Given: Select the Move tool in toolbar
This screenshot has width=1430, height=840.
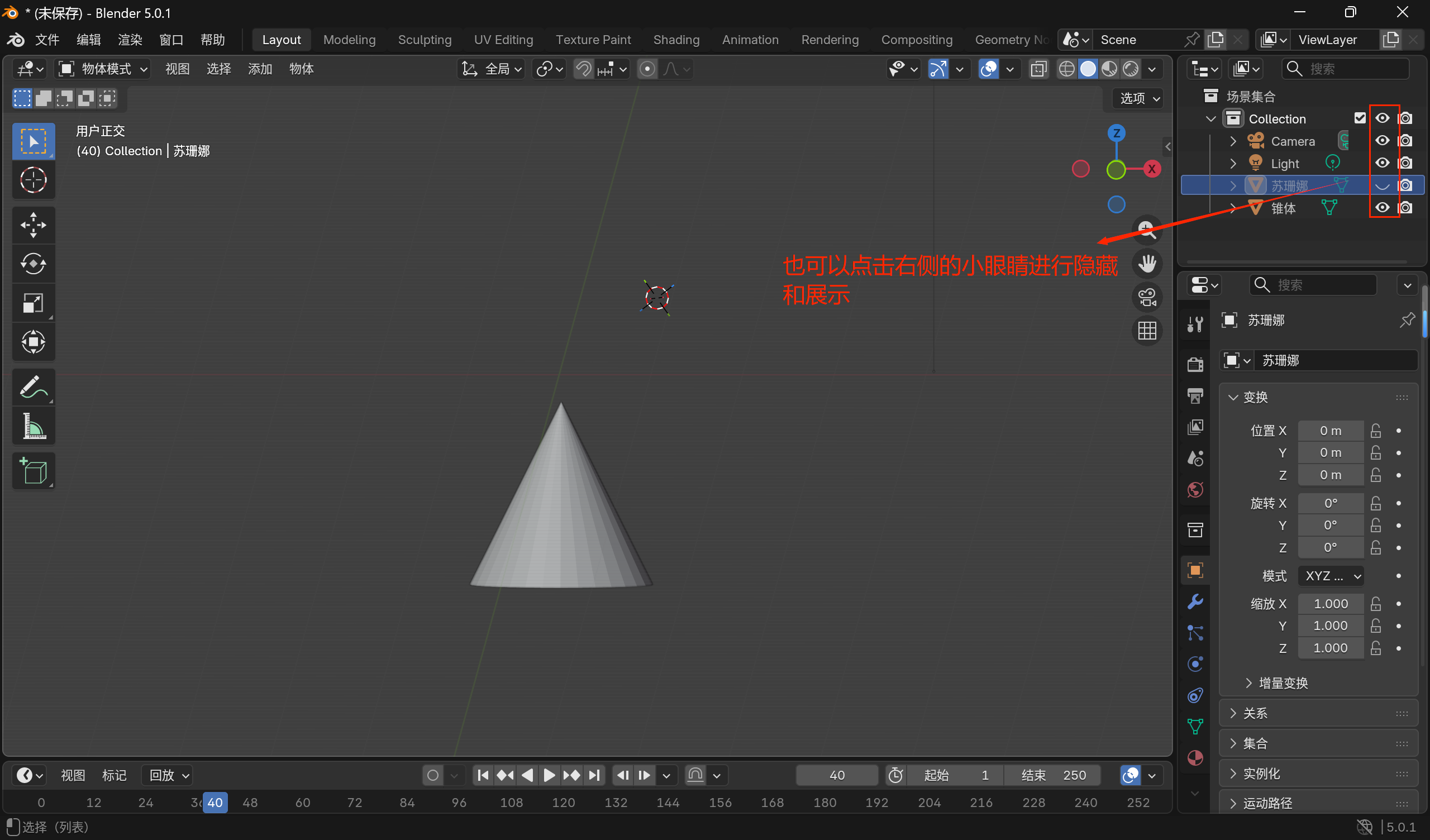Looking at the screenshot, I should click(34, 225).
